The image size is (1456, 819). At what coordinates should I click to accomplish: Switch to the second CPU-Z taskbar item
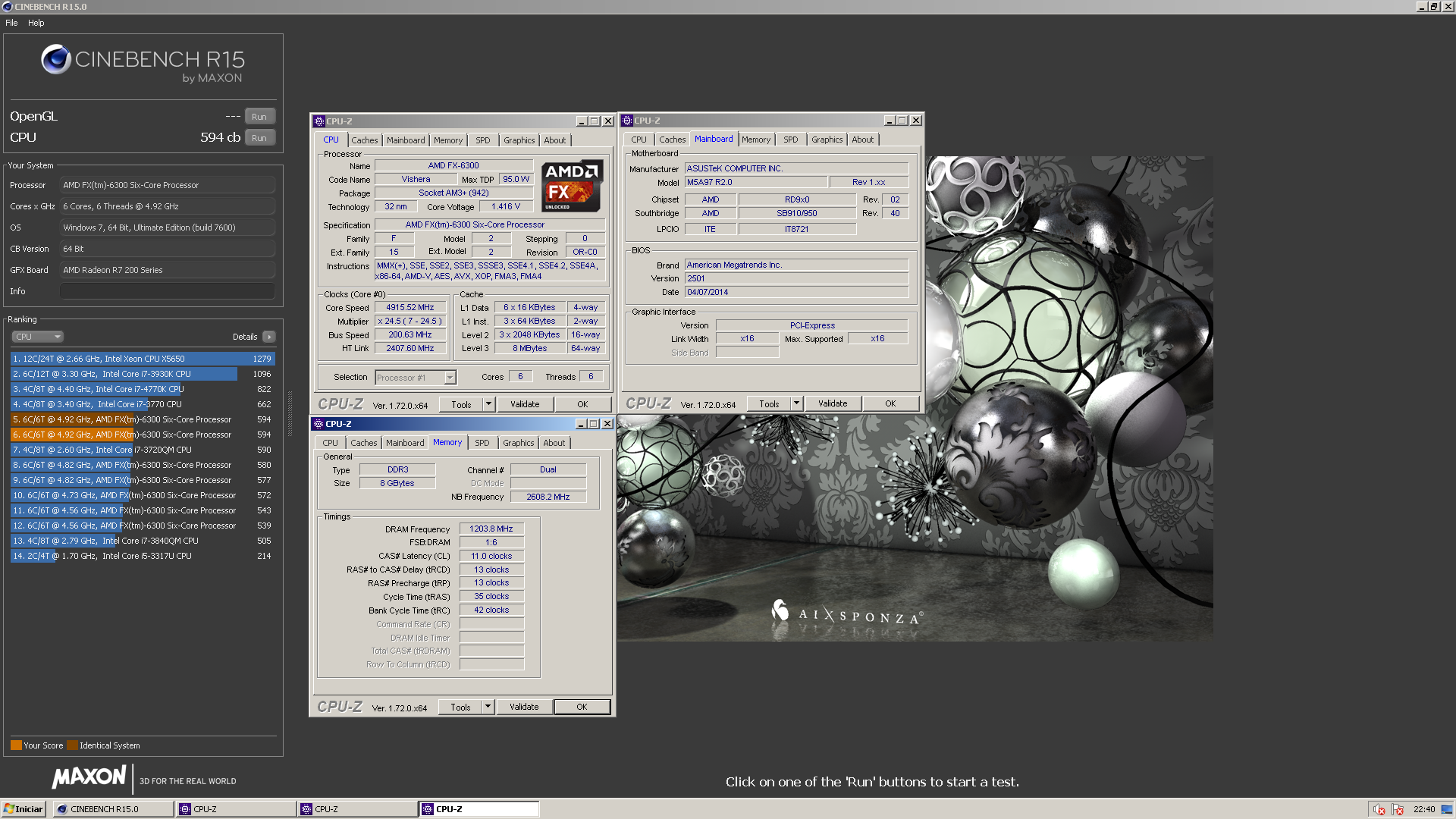click(357, 809)
